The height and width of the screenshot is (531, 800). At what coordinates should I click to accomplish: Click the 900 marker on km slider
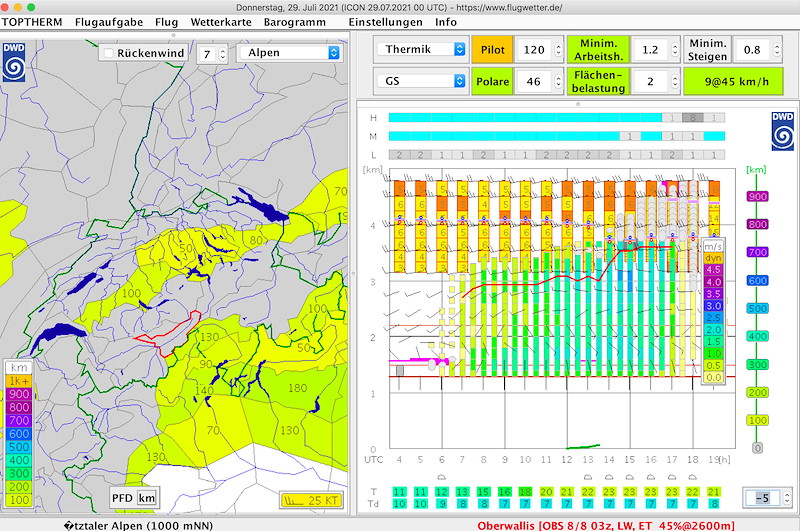[757, 196]
